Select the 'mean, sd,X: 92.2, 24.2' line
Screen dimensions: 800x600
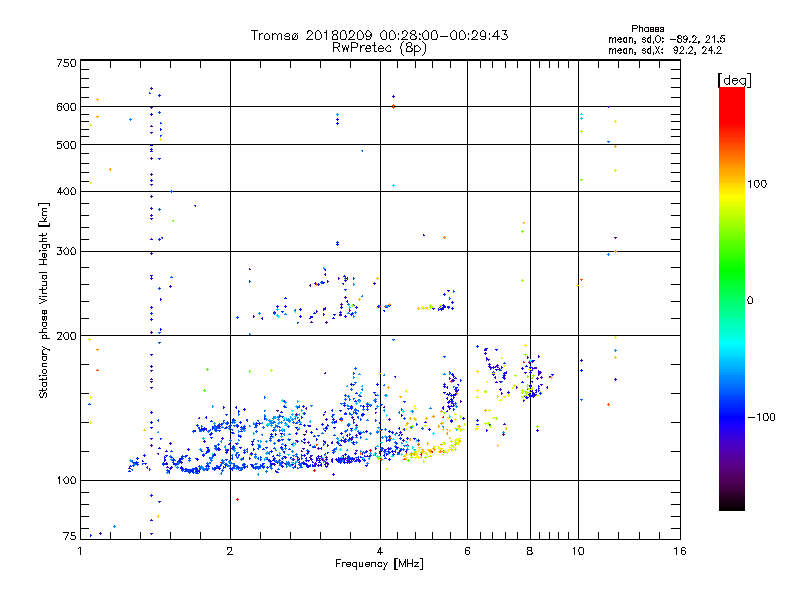pyautogui.click(x=665, y=50)
